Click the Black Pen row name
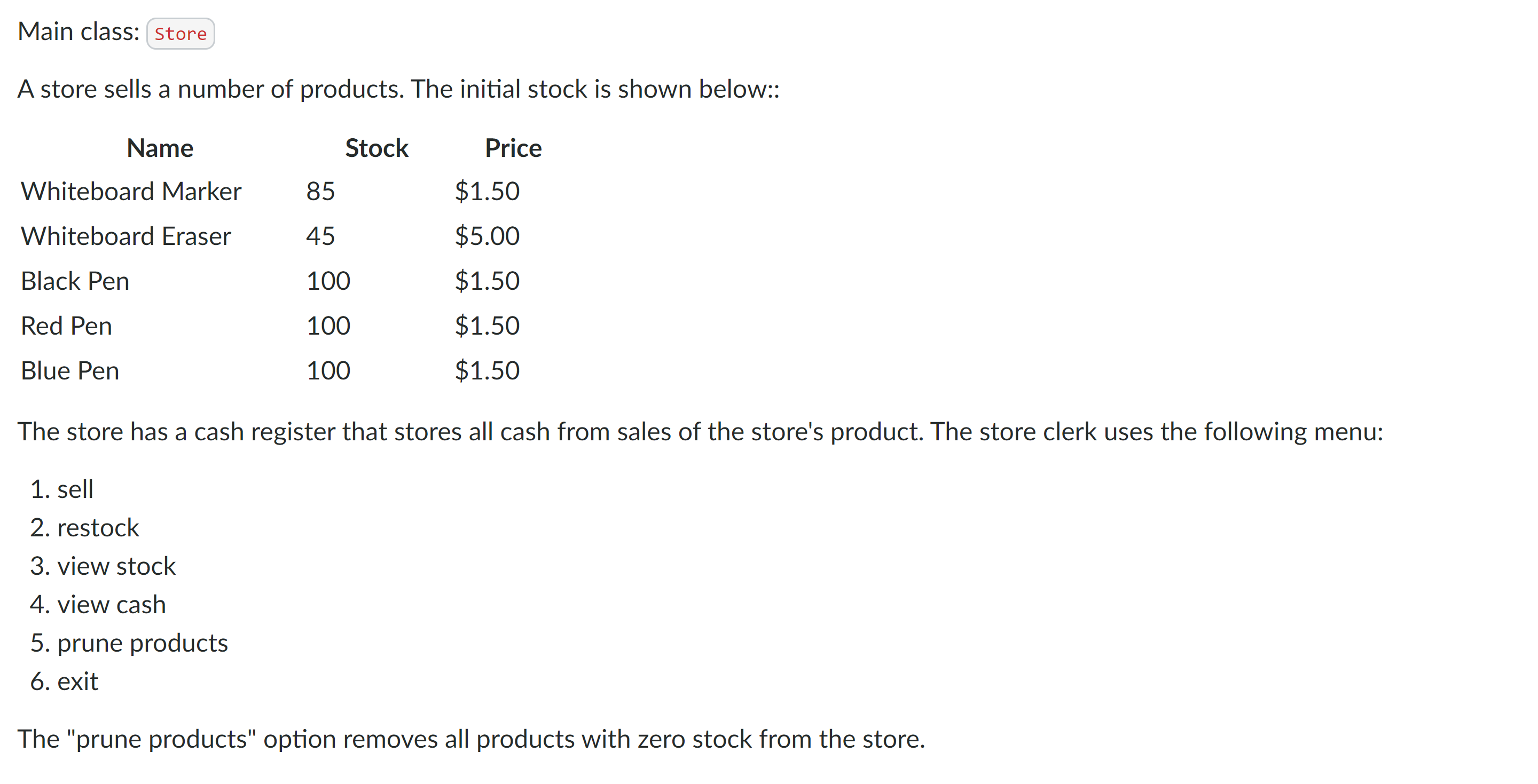 point(75,281)
